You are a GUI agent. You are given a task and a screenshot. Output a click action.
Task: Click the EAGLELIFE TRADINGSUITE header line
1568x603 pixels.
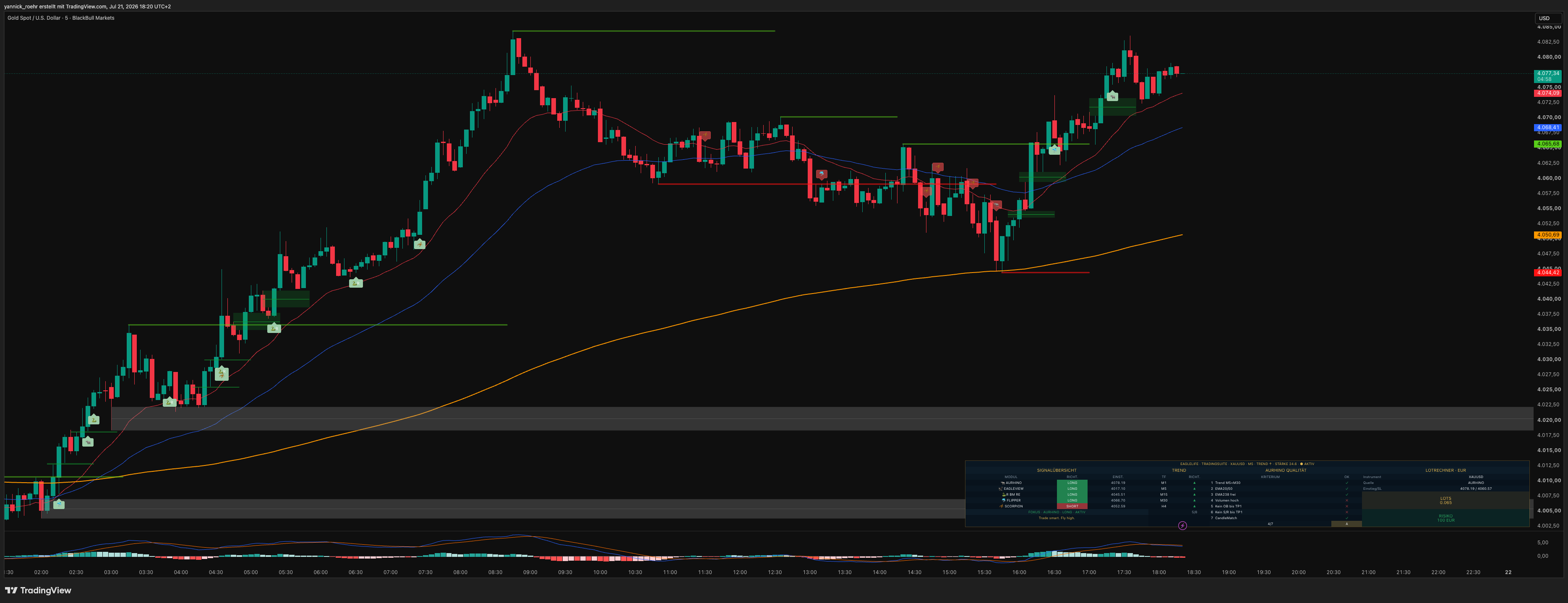pos(1247,464)
